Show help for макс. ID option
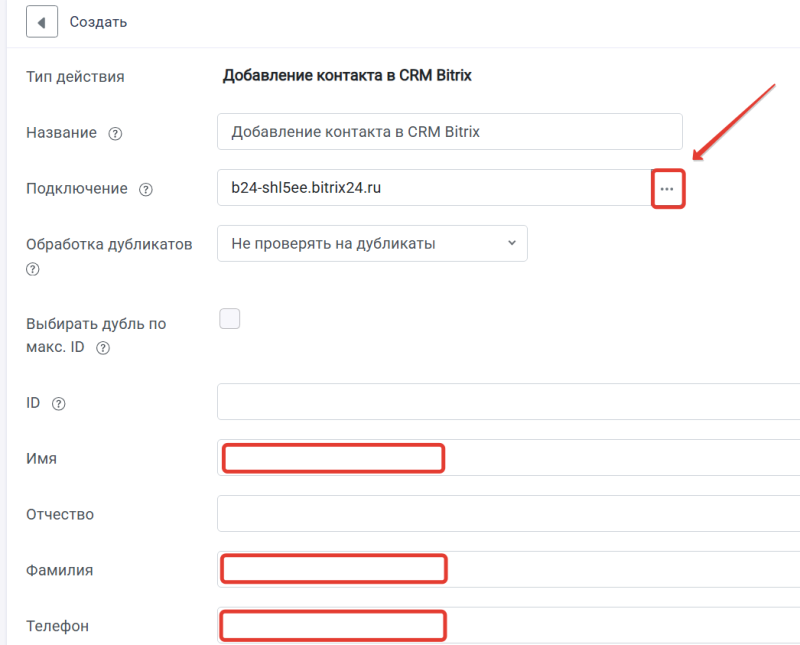The image size is (800, 645). click(x=103, y=348)
